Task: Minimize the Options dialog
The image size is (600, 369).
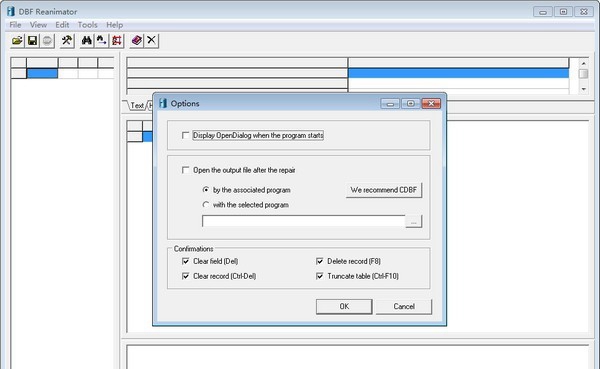Action: coord(390,104)
